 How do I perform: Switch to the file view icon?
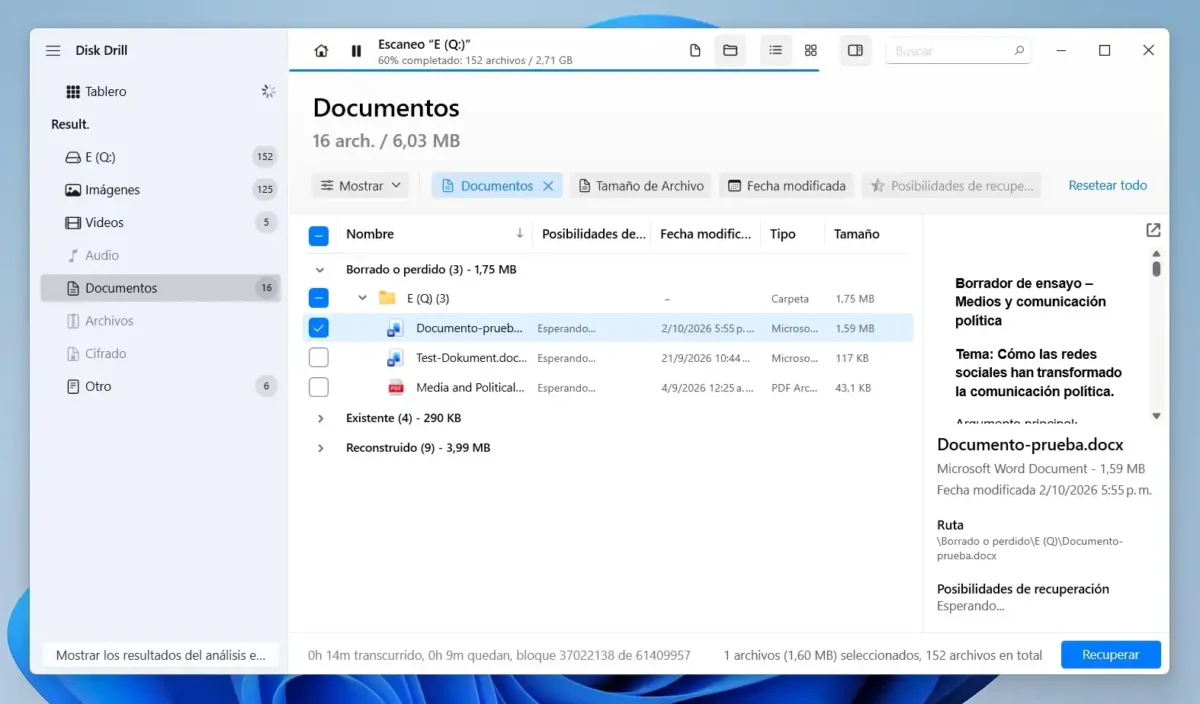coord(695,51)
